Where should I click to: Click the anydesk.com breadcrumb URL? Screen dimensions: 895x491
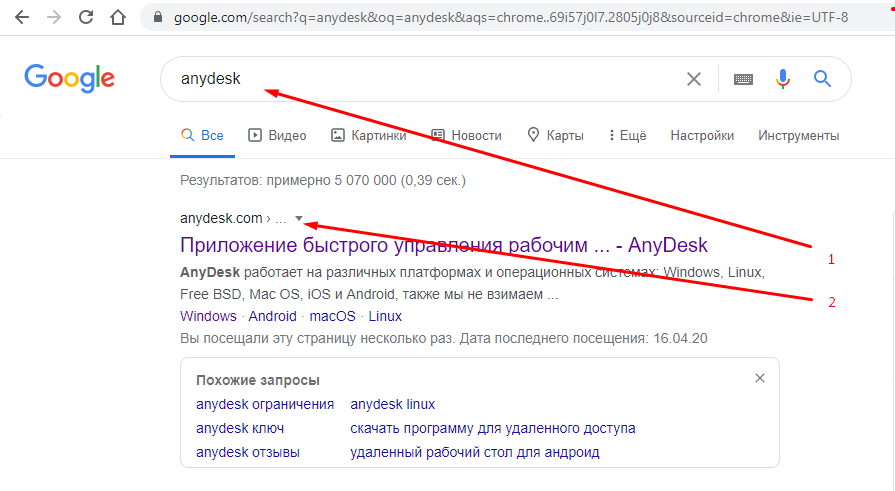pos(233,218)
